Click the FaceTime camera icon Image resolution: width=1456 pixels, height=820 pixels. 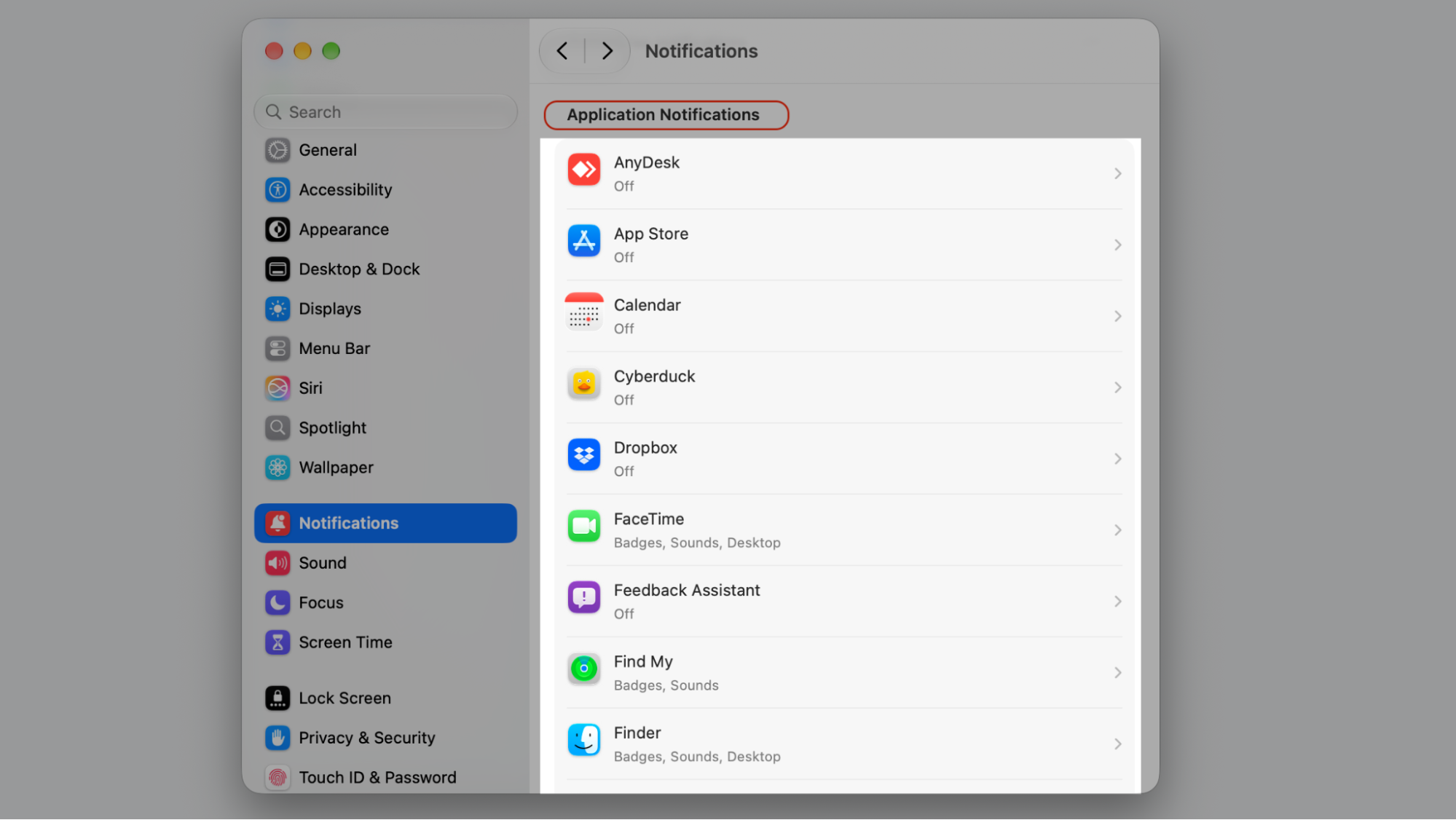tap(583, 527)
